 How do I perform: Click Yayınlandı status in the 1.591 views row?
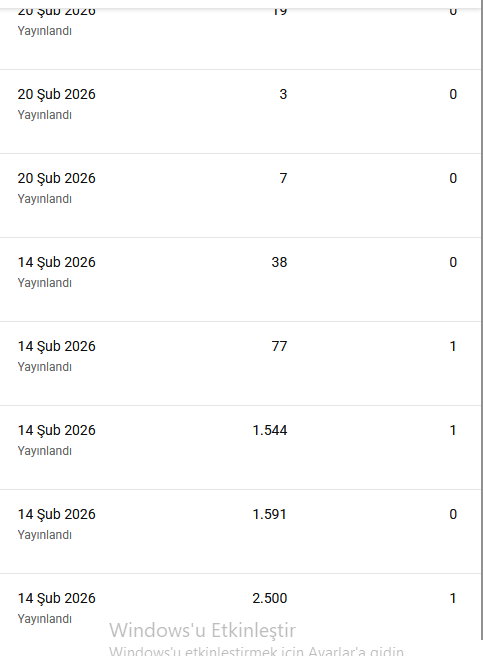tap(45, 535)
